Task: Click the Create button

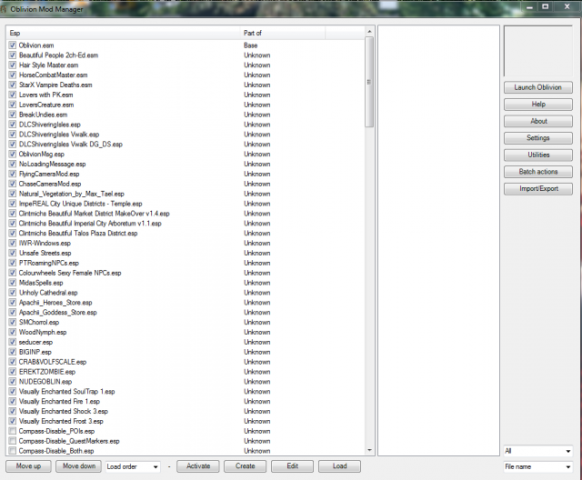Action: pyautogui.click(x=245, y=466)
